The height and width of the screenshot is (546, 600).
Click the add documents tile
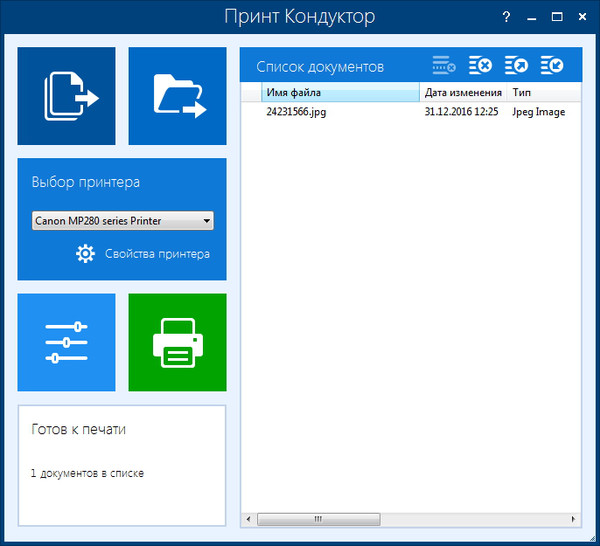tap(66, 96)
